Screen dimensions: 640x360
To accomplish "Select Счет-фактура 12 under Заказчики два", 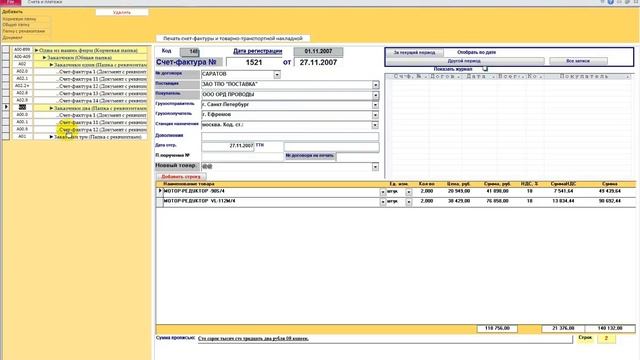I will pyautogui.click(x=102, y=130).
